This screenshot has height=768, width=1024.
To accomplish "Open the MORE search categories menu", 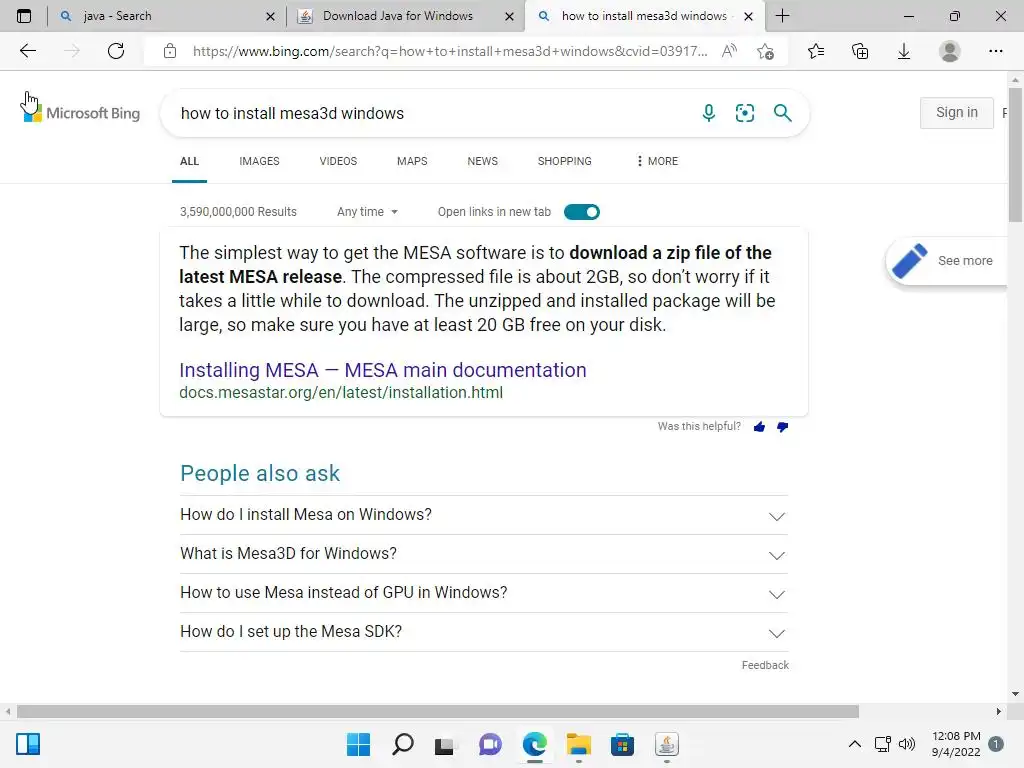I will [657, 161].
